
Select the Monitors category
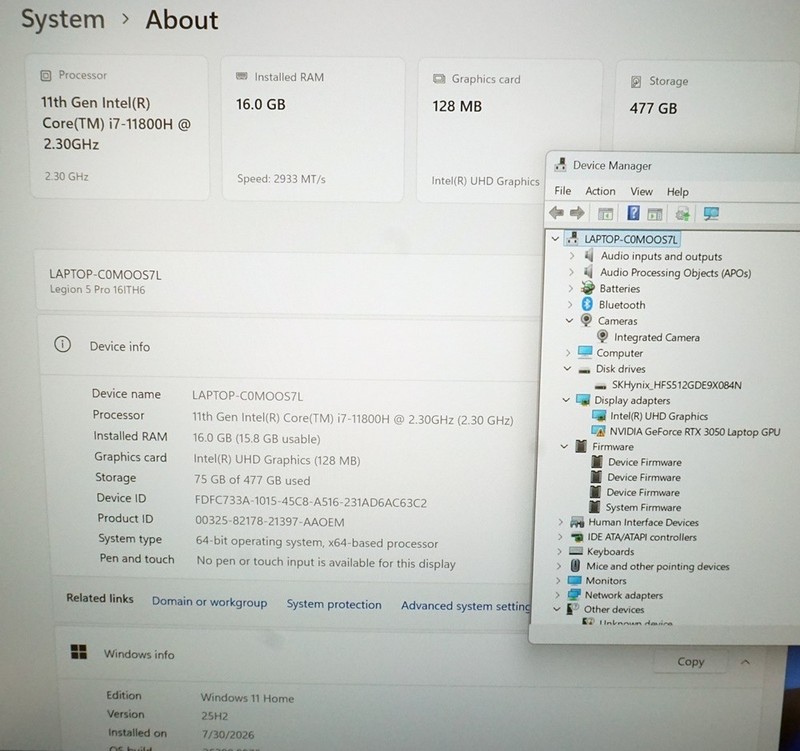point(606,581)
